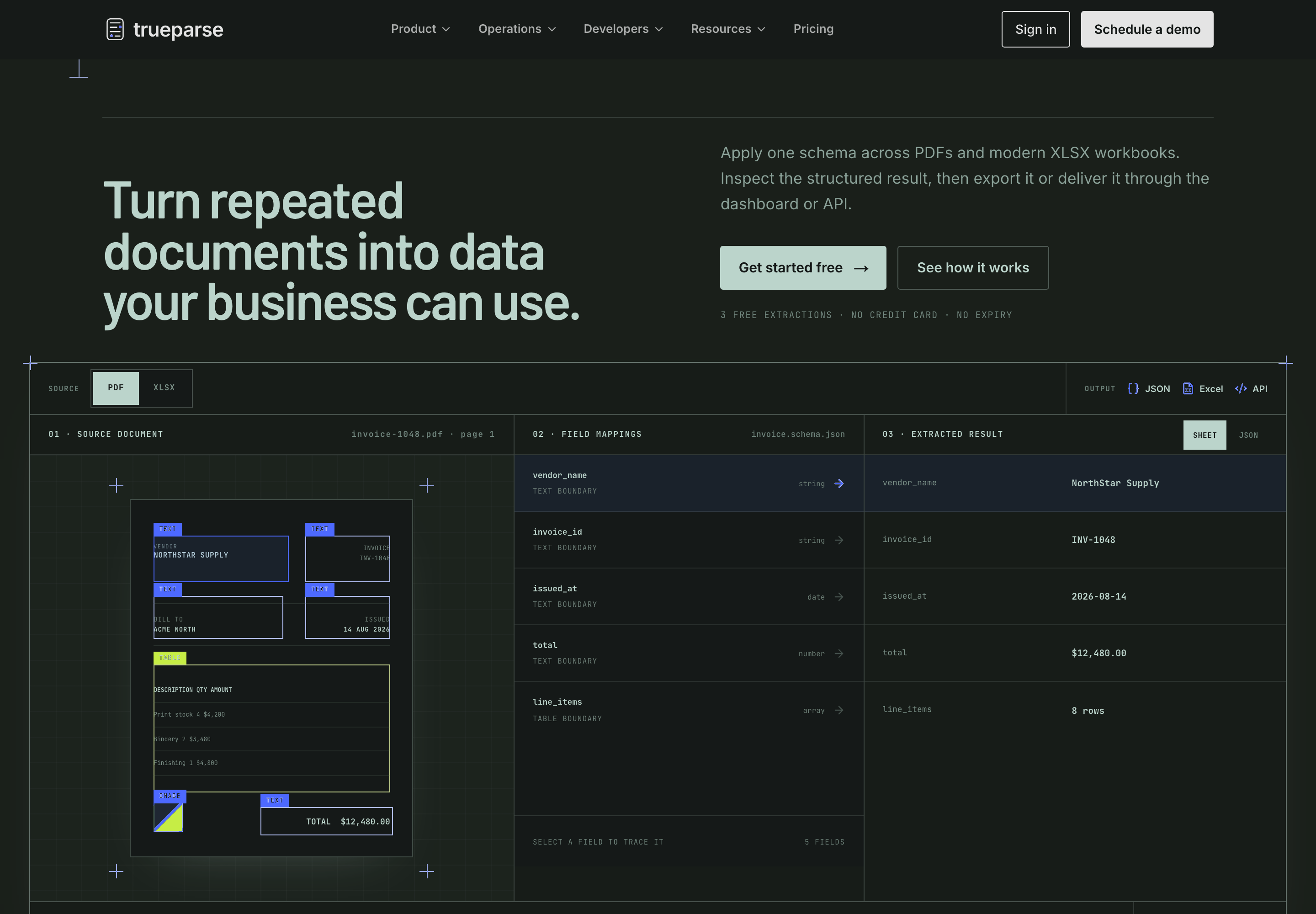Click the NORTHSTAR SUPPLY vendor box

coord(221,558)
